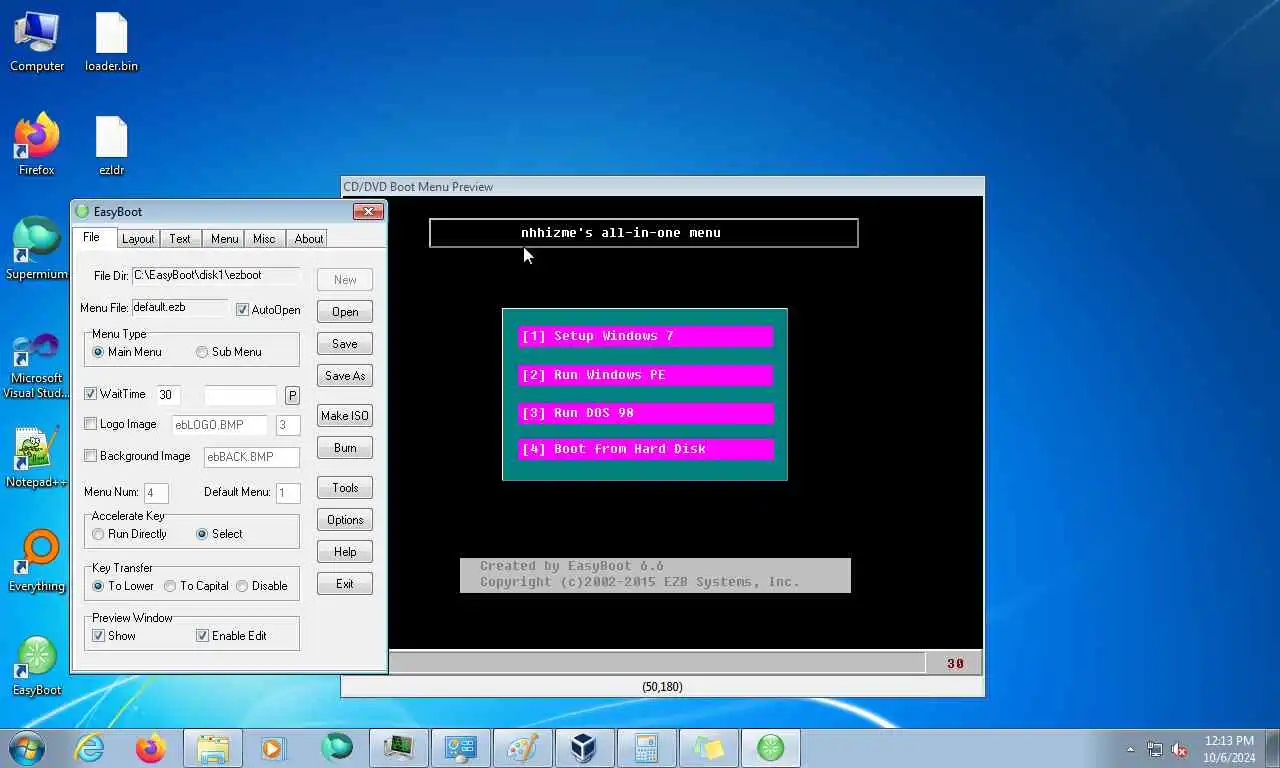Switch to the File tab
The image size is (1280, 768).
[91, 238]
